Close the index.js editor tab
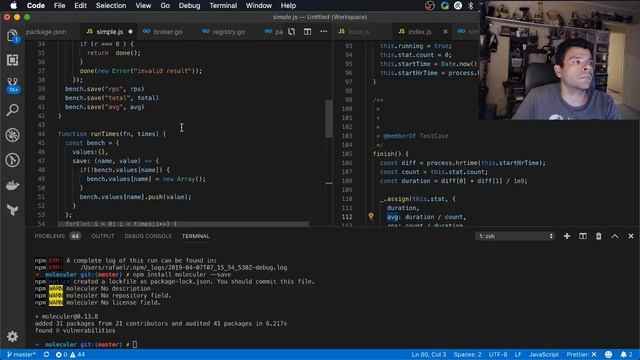This screenshot has height=360, width=640. pos(445,31)
